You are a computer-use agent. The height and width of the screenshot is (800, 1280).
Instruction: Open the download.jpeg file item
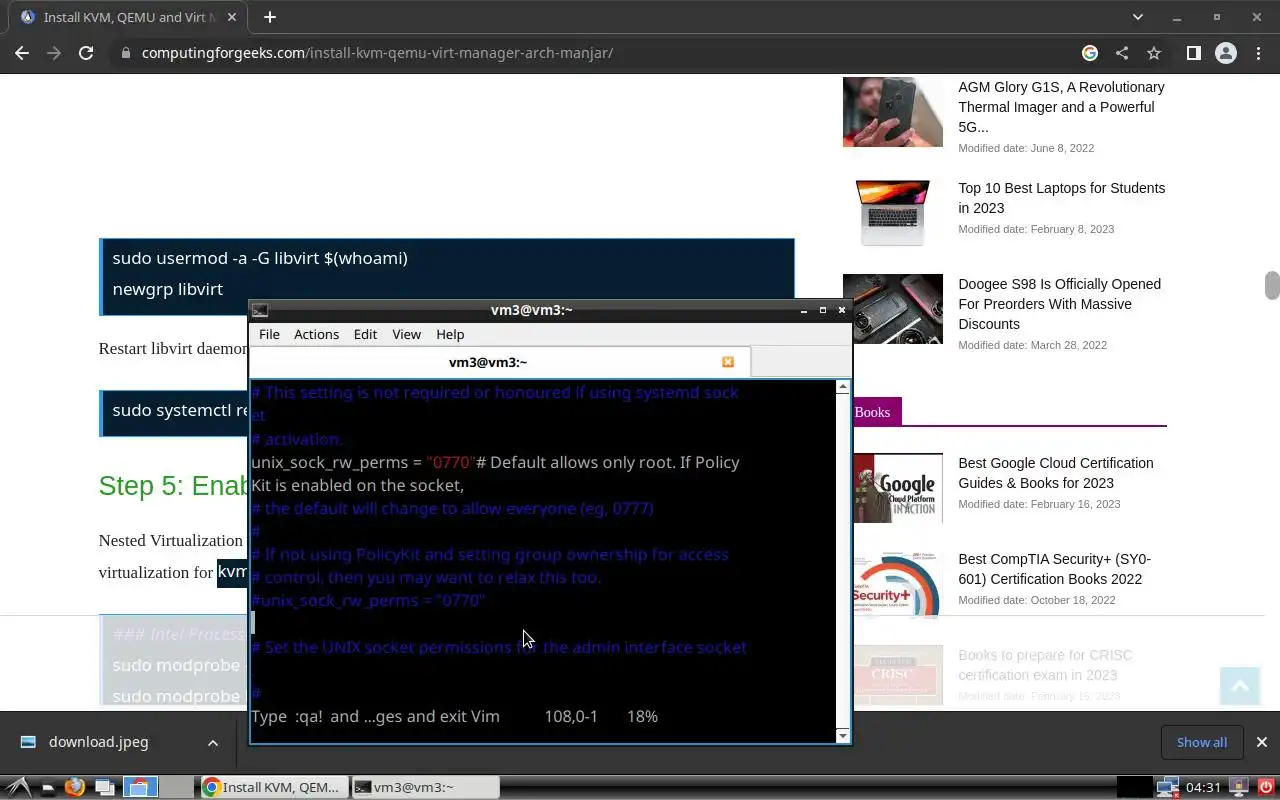[x=98, y=742]
